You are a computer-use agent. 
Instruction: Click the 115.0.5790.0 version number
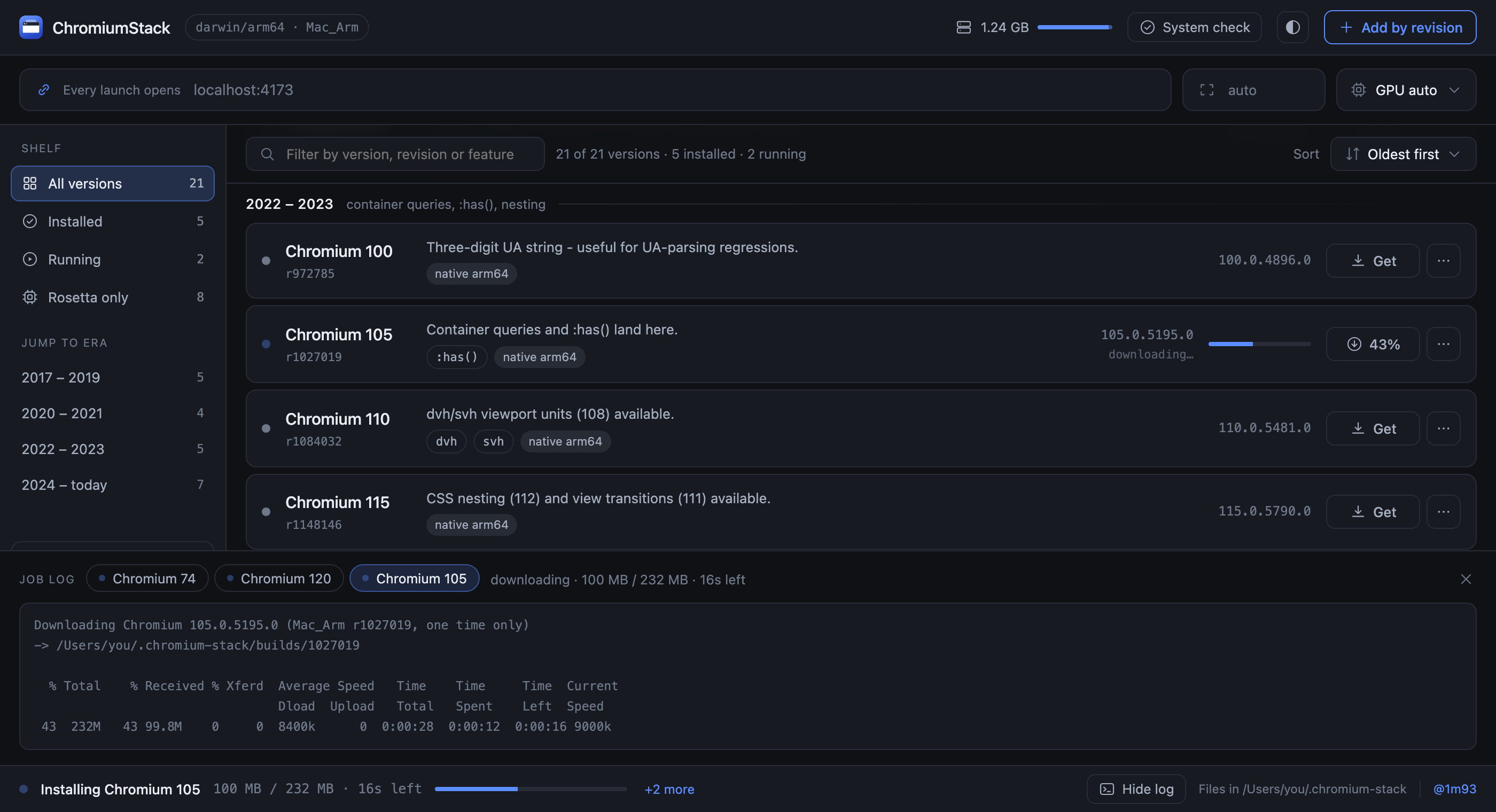(1264, 511)
